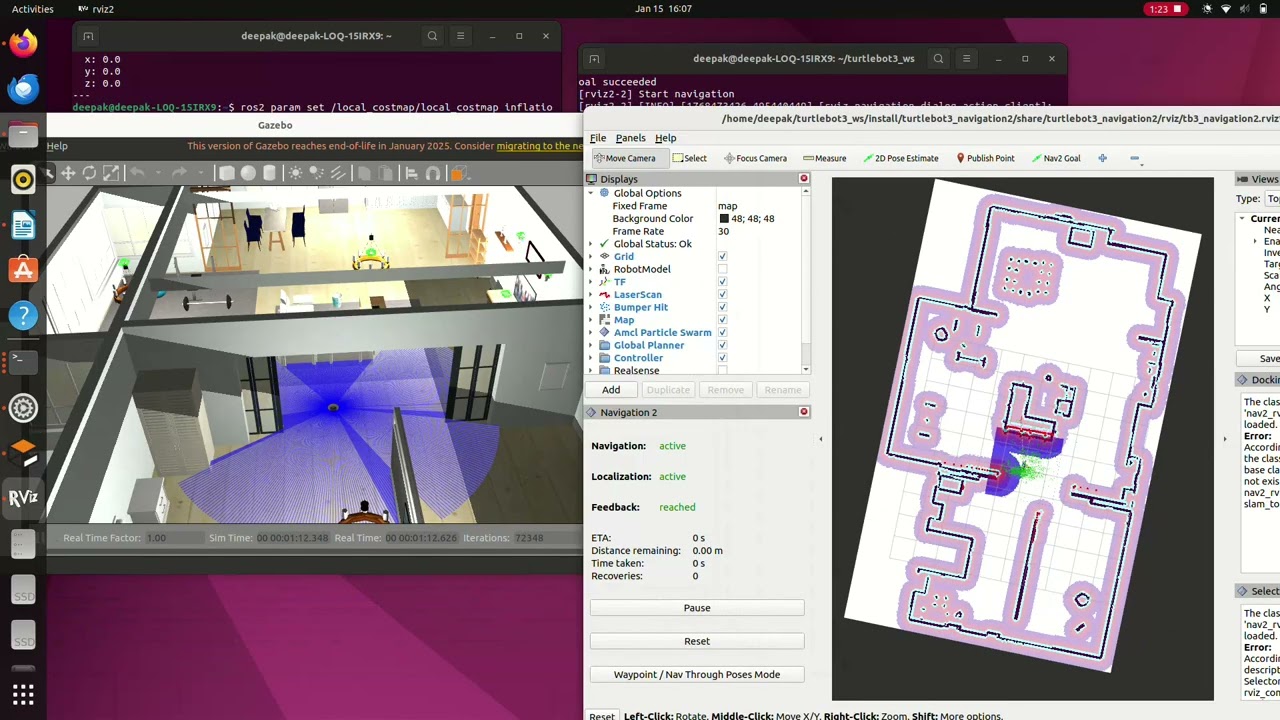Viewport: 1280px width, 720px height.
Task: Select the Gazebo translate mode tool
Action: 68,173
